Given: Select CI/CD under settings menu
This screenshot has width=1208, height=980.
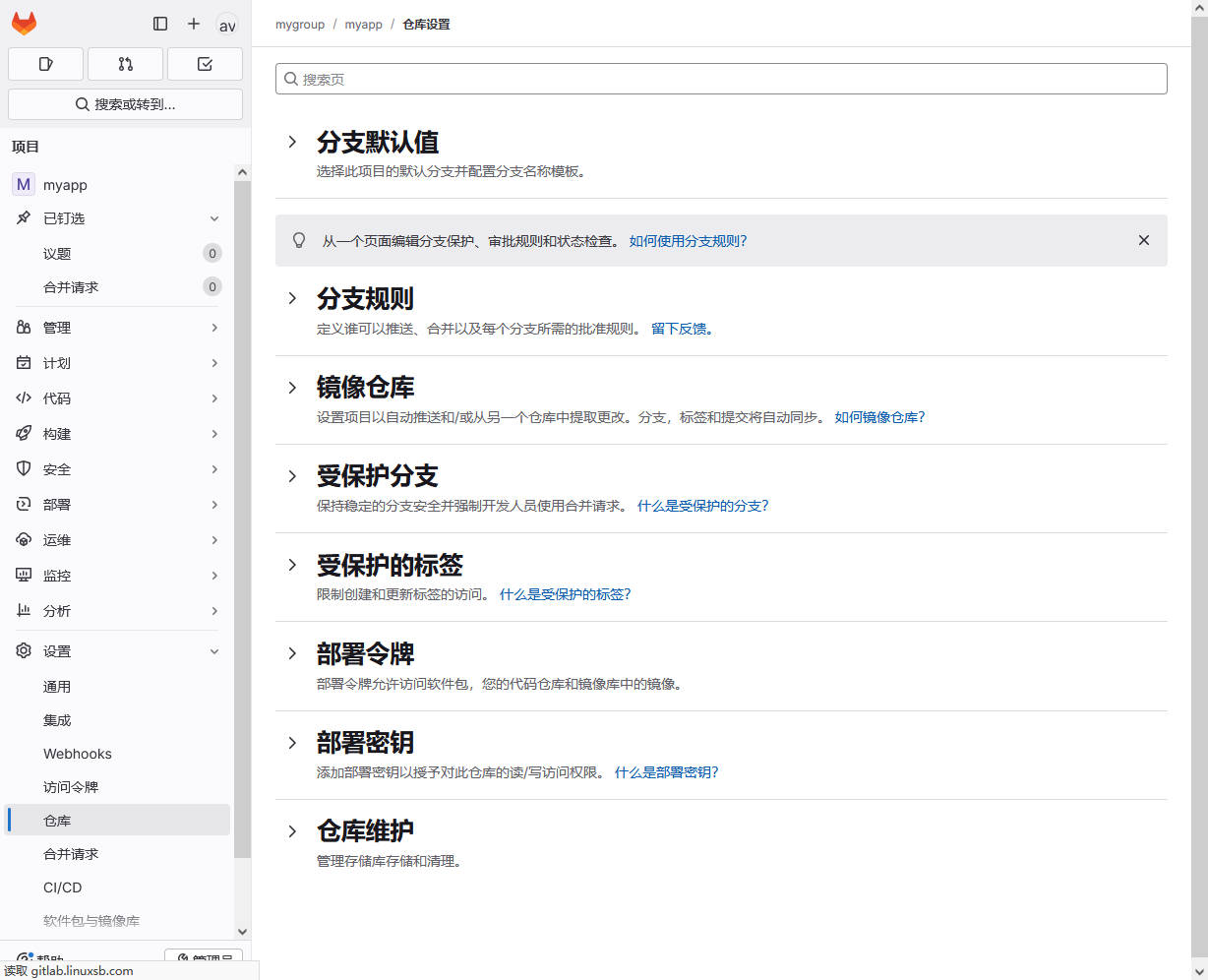Looking at the screenshot, I should [x=63, y=888].
